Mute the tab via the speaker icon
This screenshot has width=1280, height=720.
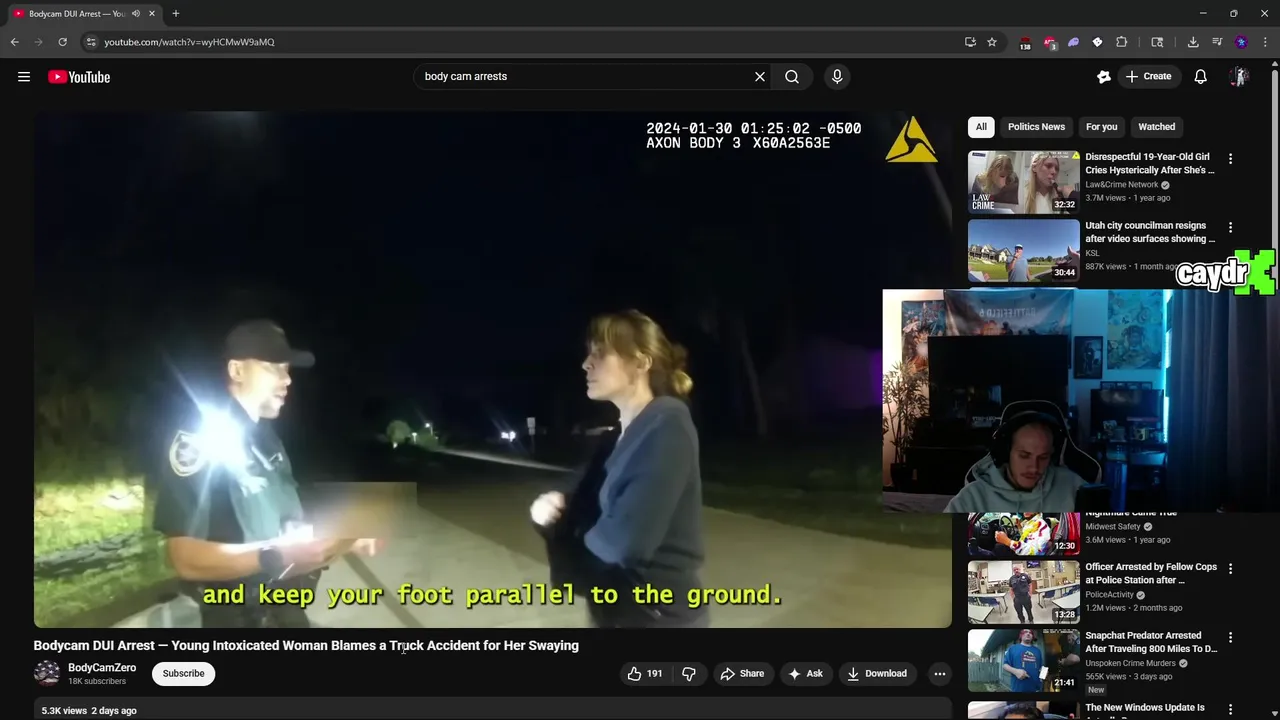pos(136,14)
